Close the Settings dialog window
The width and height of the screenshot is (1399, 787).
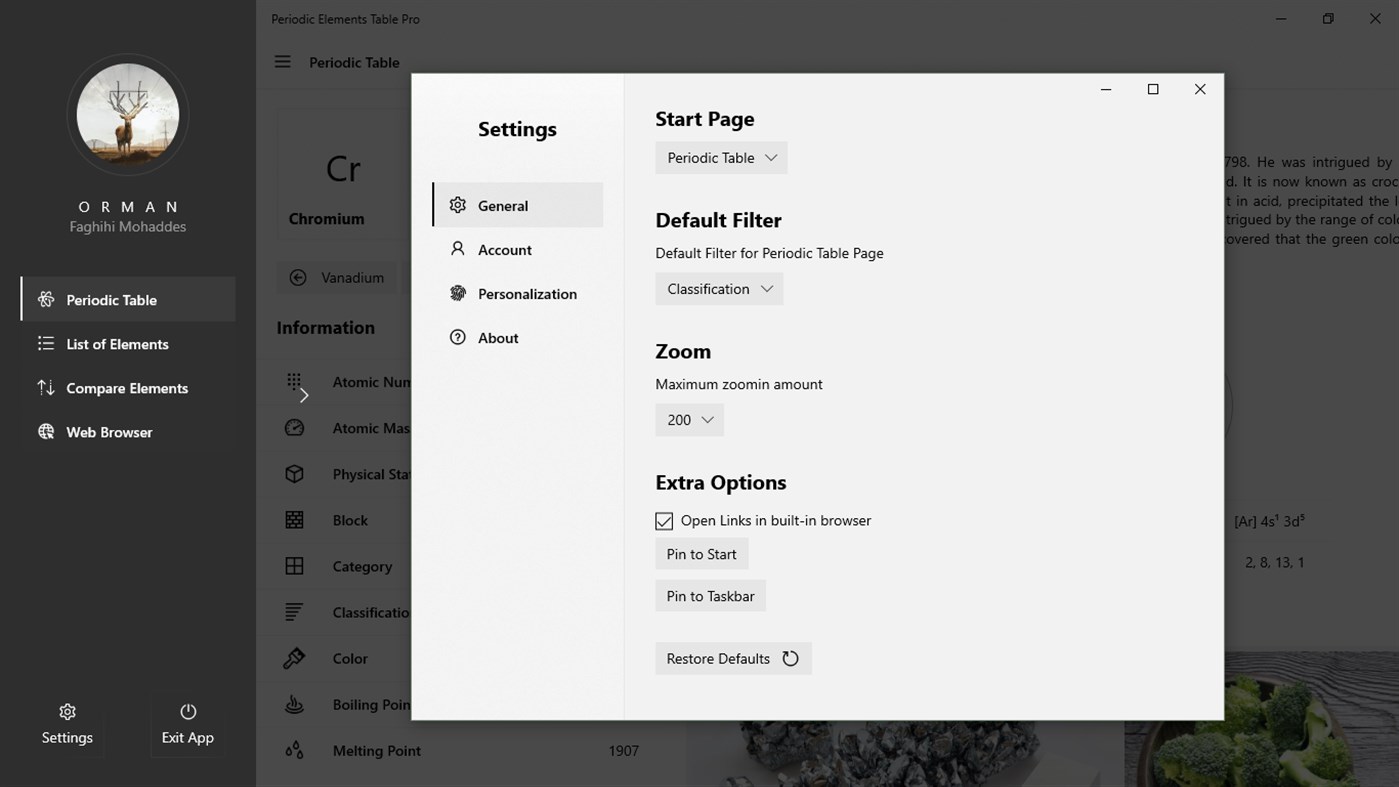(1200, 89)
